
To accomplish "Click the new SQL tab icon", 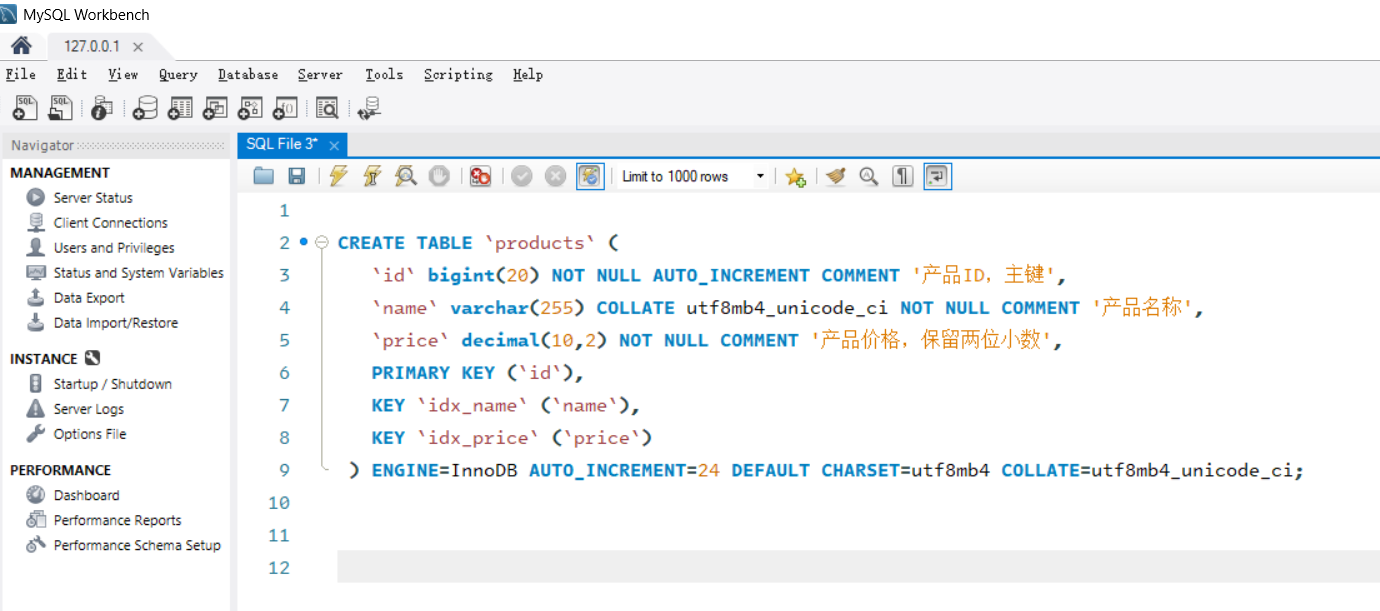I will 25,108.
